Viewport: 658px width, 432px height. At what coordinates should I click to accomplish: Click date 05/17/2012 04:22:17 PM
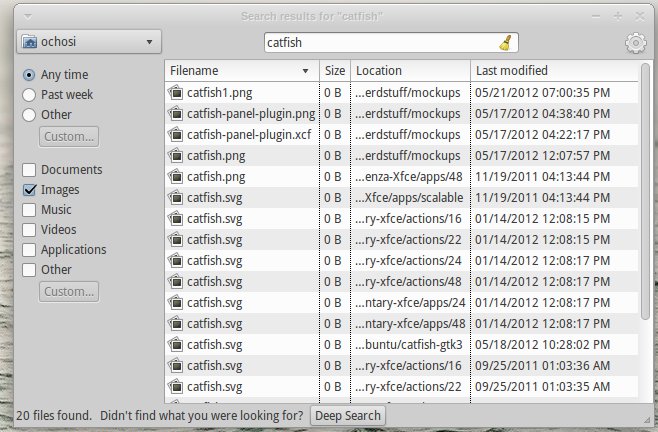[x=542, y=135]
